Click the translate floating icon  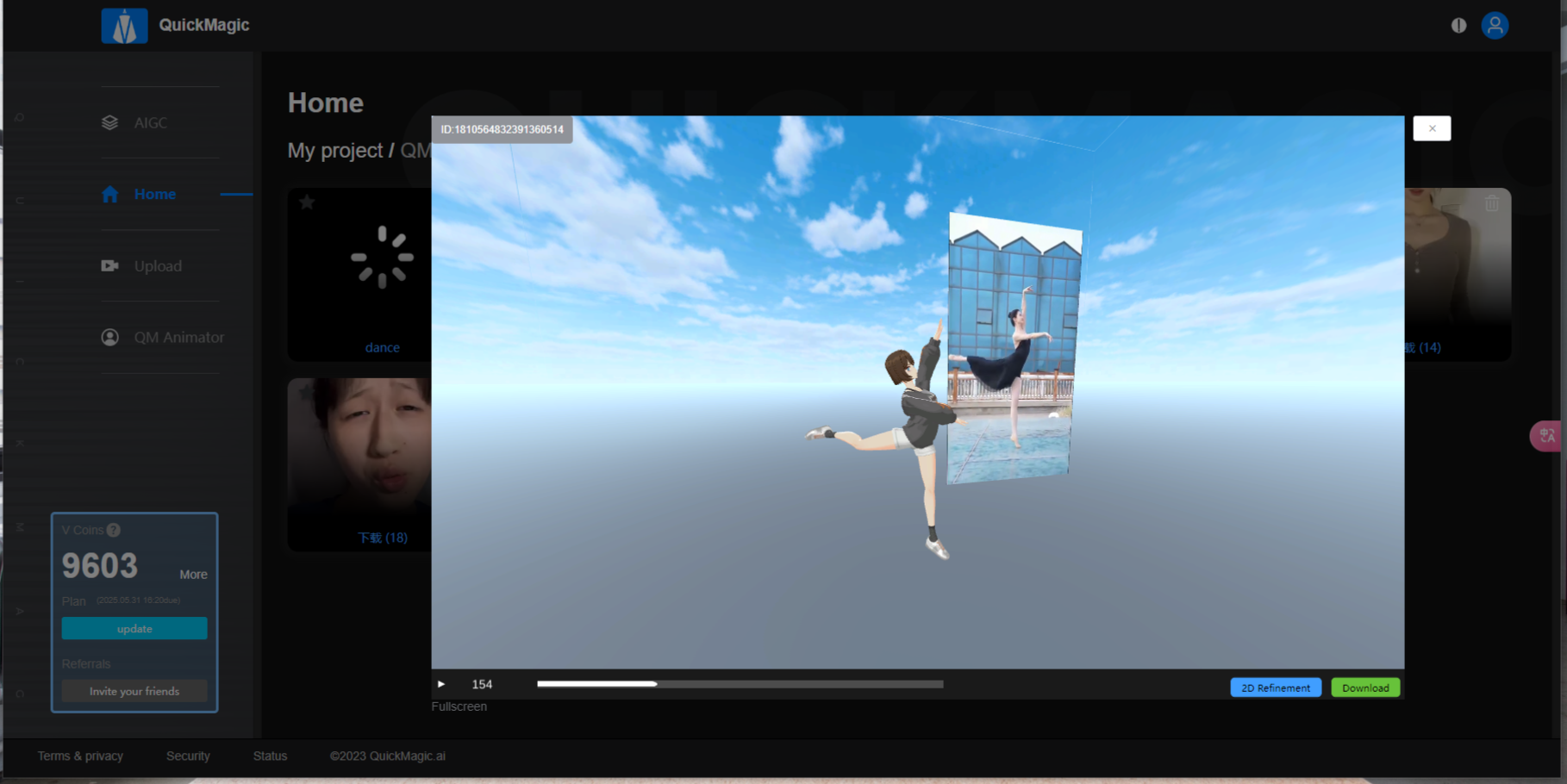[1547, 436]
